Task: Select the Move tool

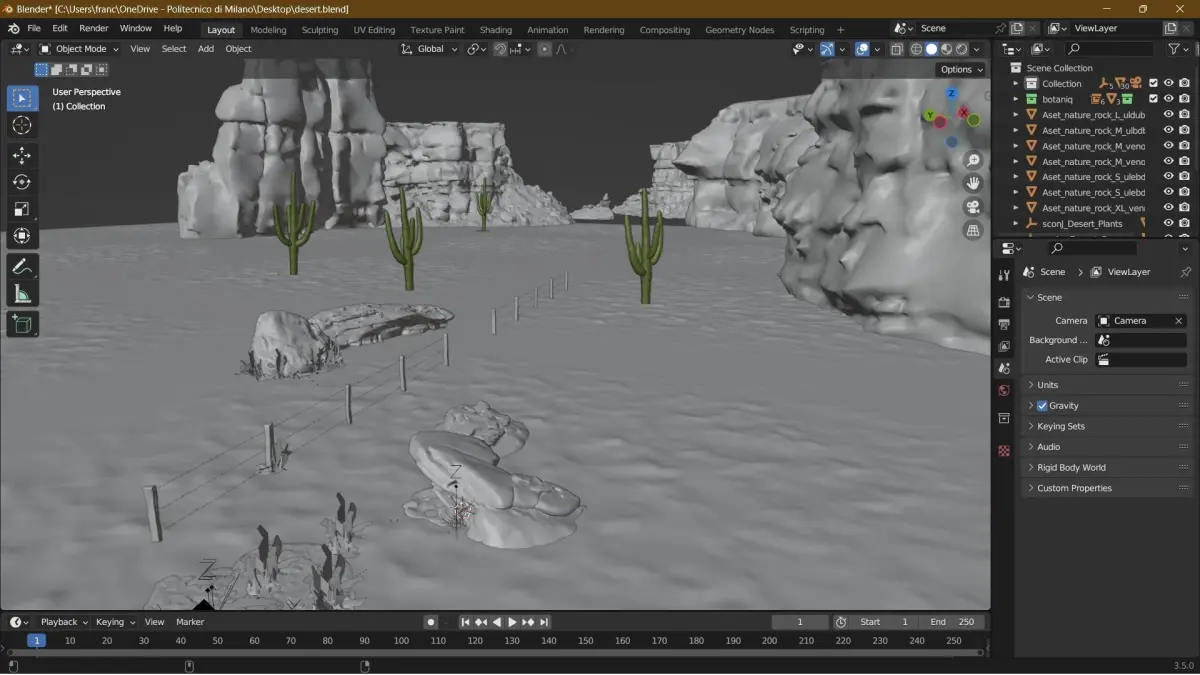Action: (22, 155)
